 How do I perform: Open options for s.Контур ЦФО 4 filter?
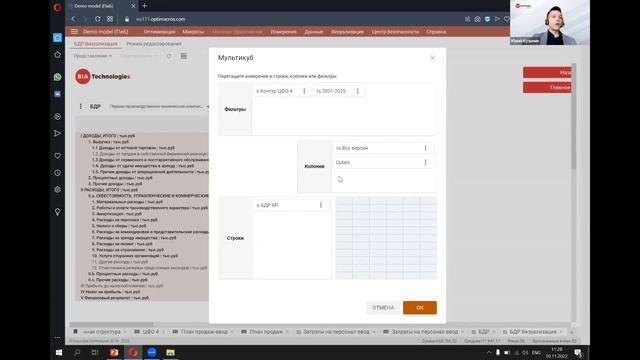tap(304, 91)
